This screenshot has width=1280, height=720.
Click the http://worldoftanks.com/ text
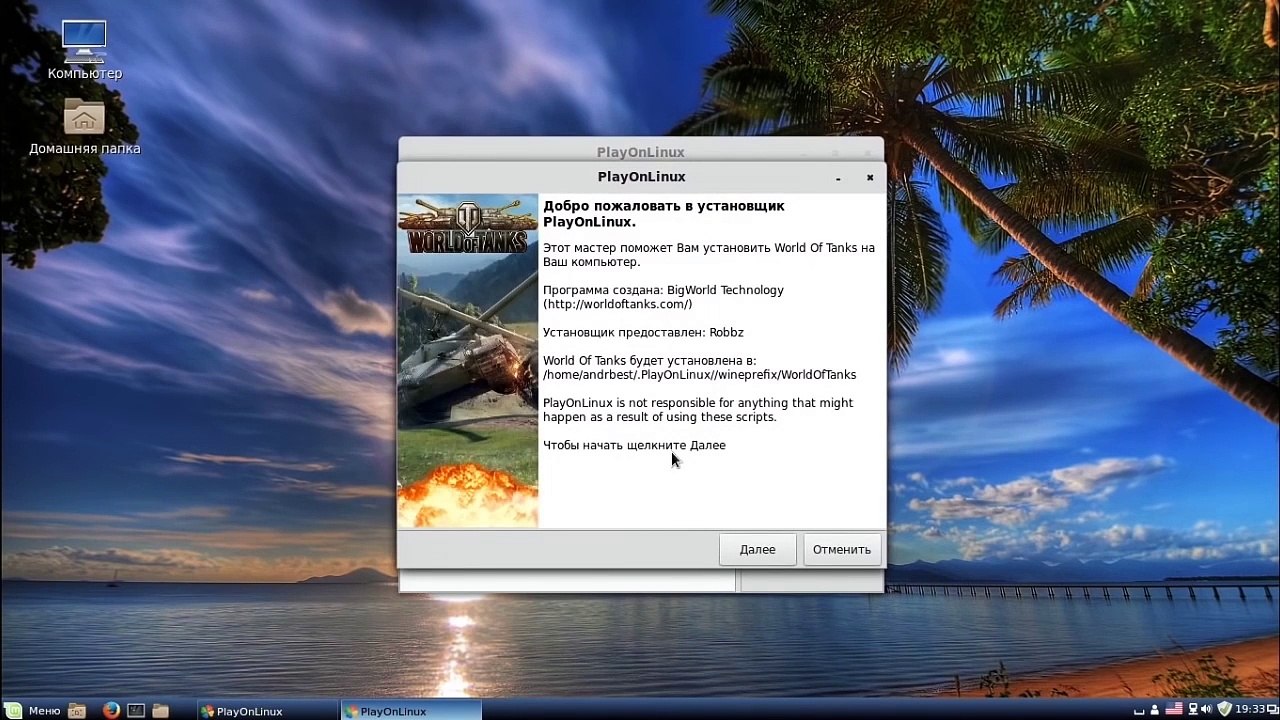pos(617,304)
